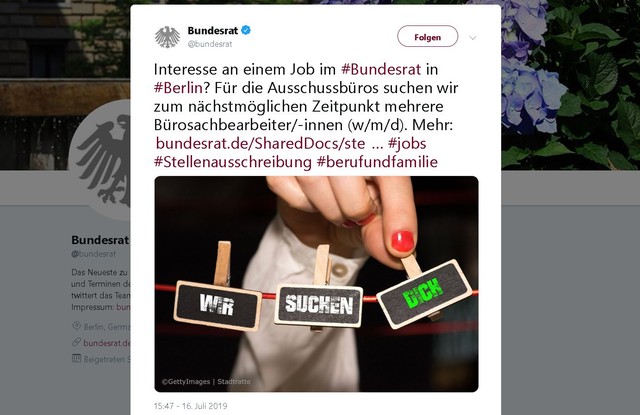Open the #berufundfamilie hashtag
The width and height of the screenshot is (640, 415).
click(377, 162)
